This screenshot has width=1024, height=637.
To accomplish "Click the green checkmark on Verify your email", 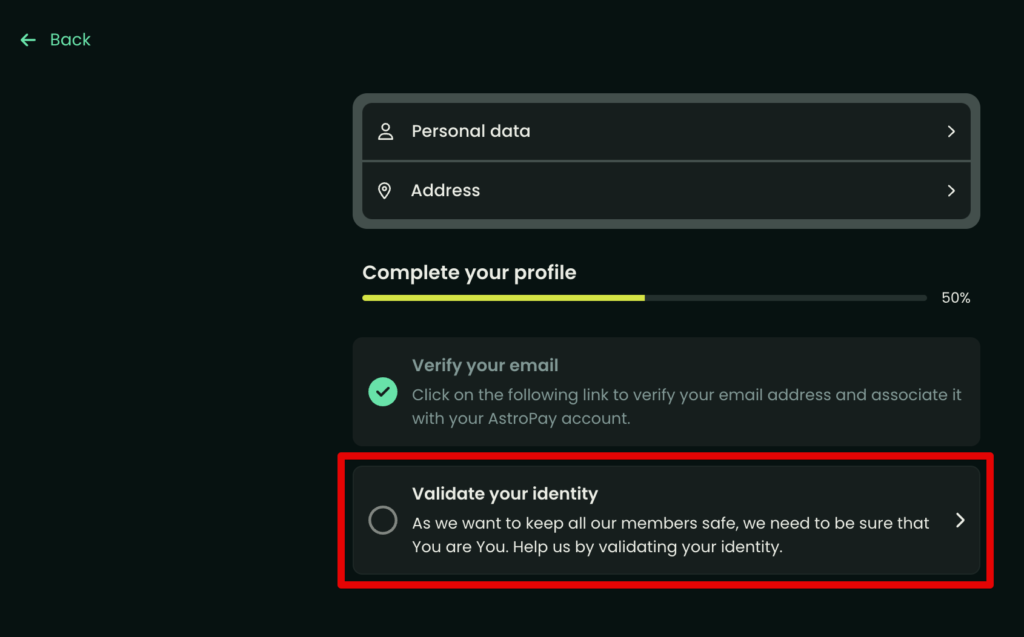I will [383, 392].
